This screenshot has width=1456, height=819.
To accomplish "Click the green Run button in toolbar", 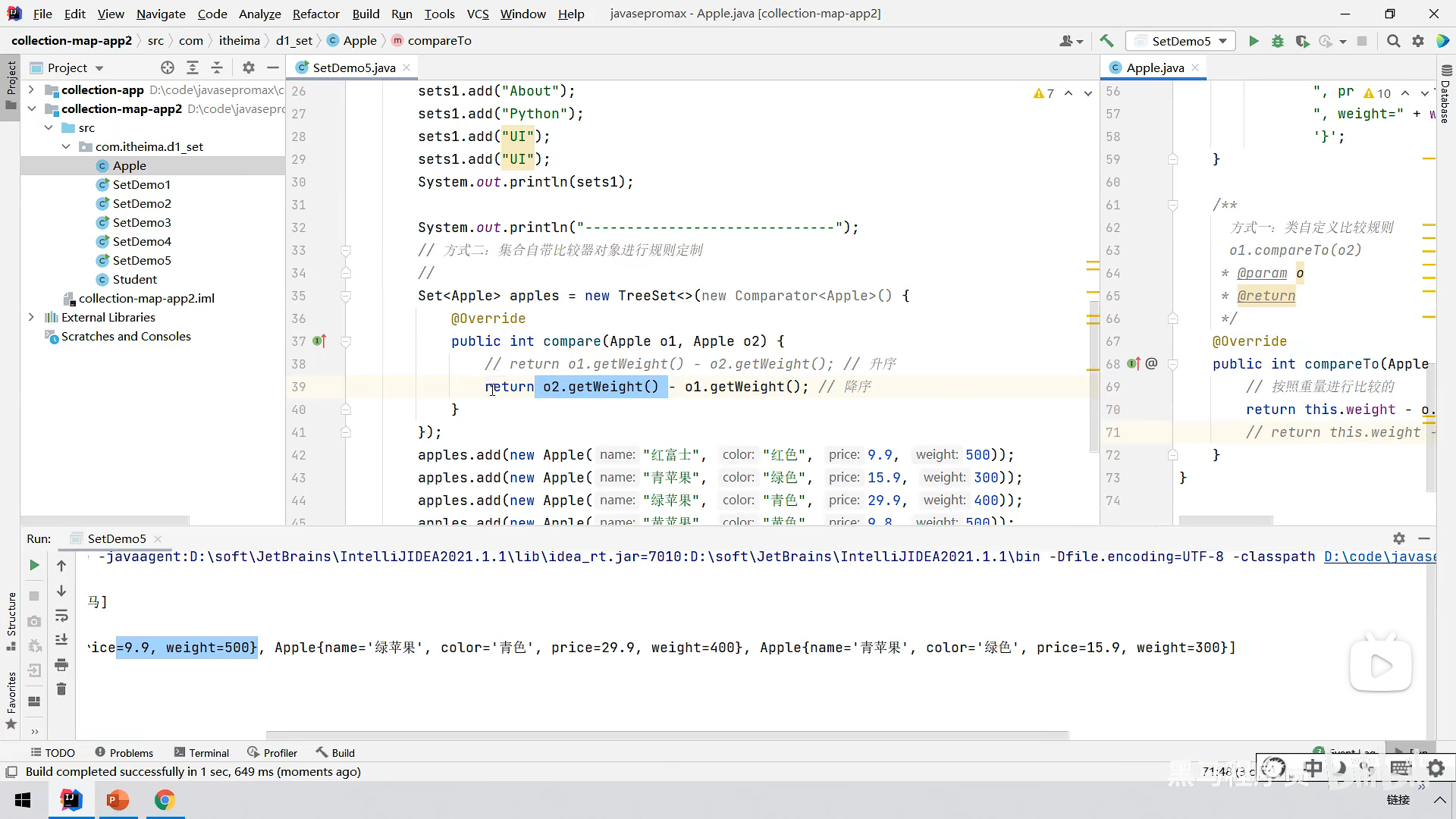I will (x=1254, y=42).
